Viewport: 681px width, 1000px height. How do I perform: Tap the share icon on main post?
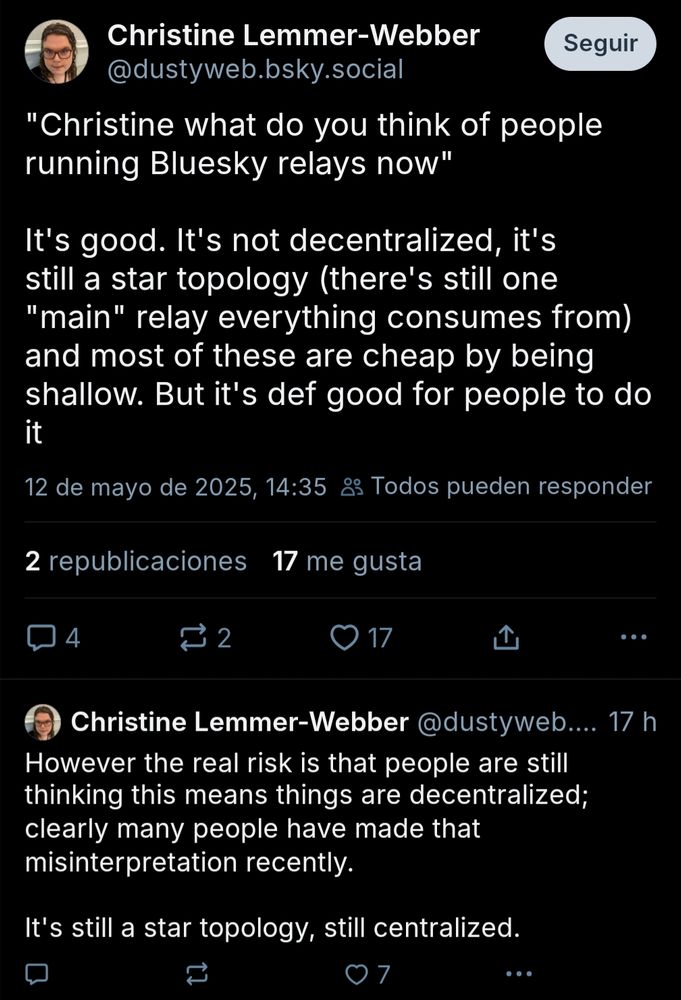pos(506,637)
